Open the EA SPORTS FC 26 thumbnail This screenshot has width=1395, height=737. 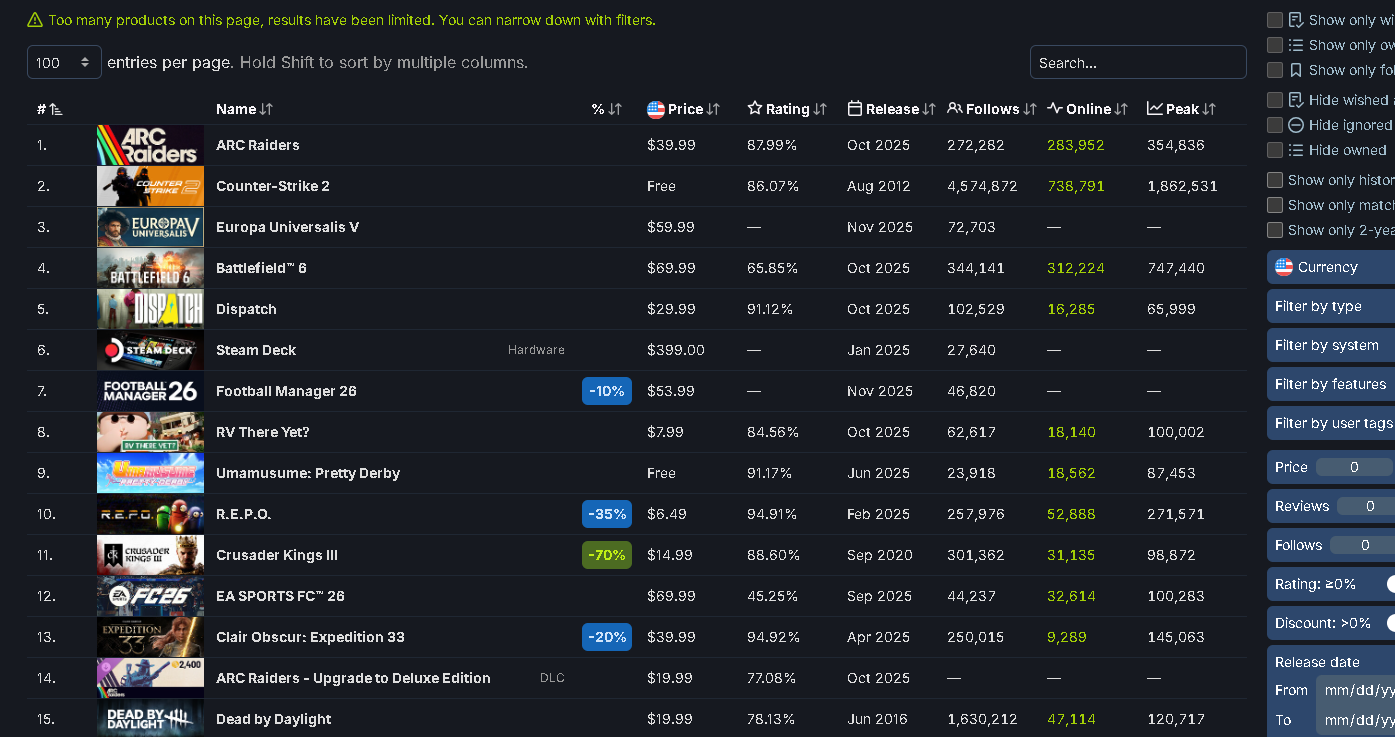pyautogui.click(x=150, y=596)
